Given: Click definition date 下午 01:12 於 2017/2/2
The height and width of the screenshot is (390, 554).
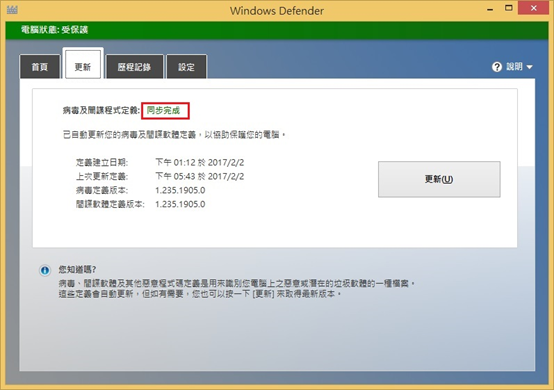Looking at the screenshot, I should (200, 162).
